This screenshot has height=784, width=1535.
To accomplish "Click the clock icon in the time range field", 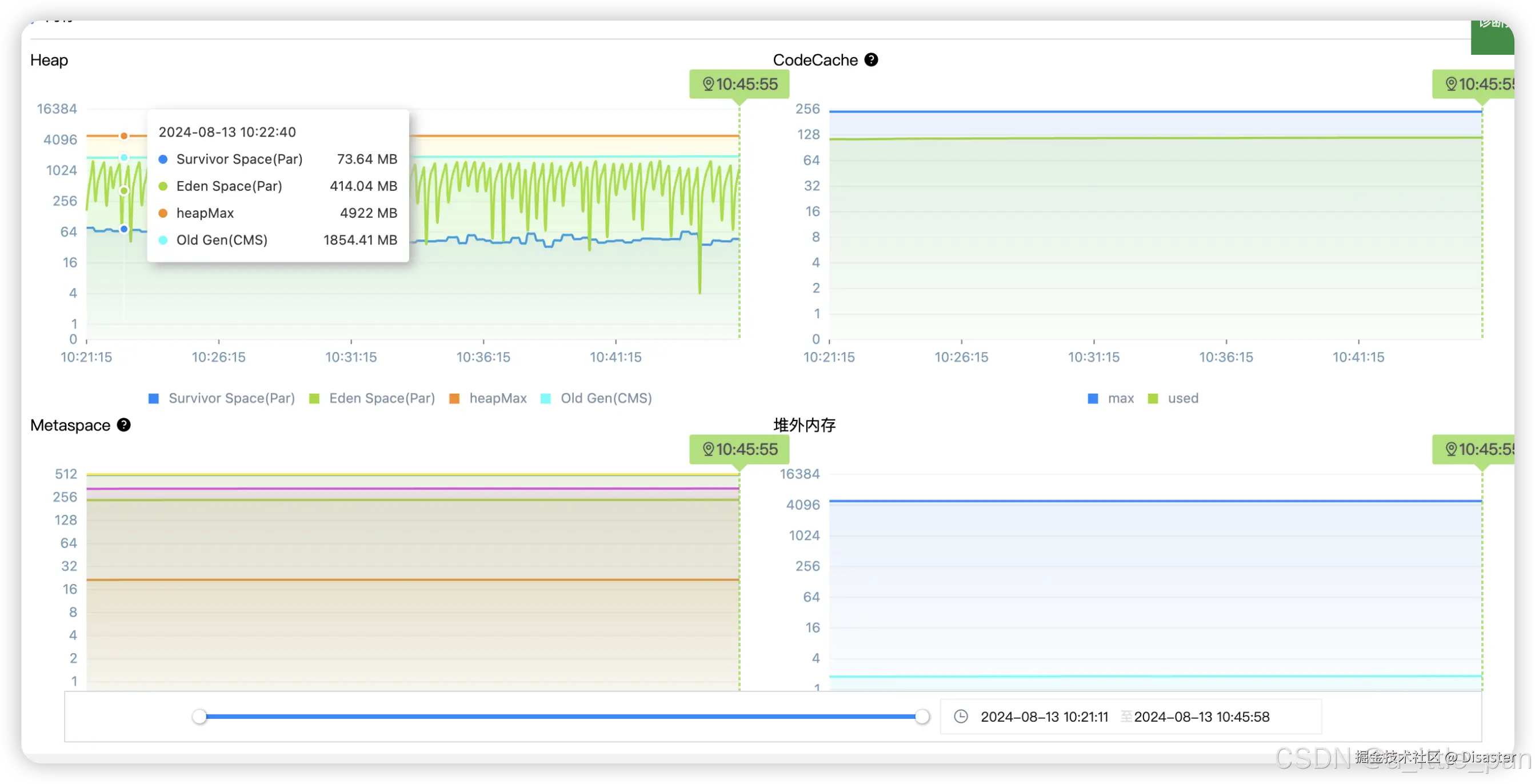I will click(961, 716).
